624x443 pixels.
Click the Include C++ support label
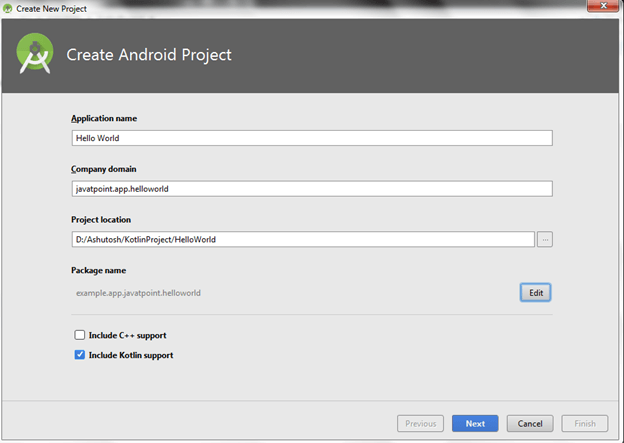click(x=127, y=335)
